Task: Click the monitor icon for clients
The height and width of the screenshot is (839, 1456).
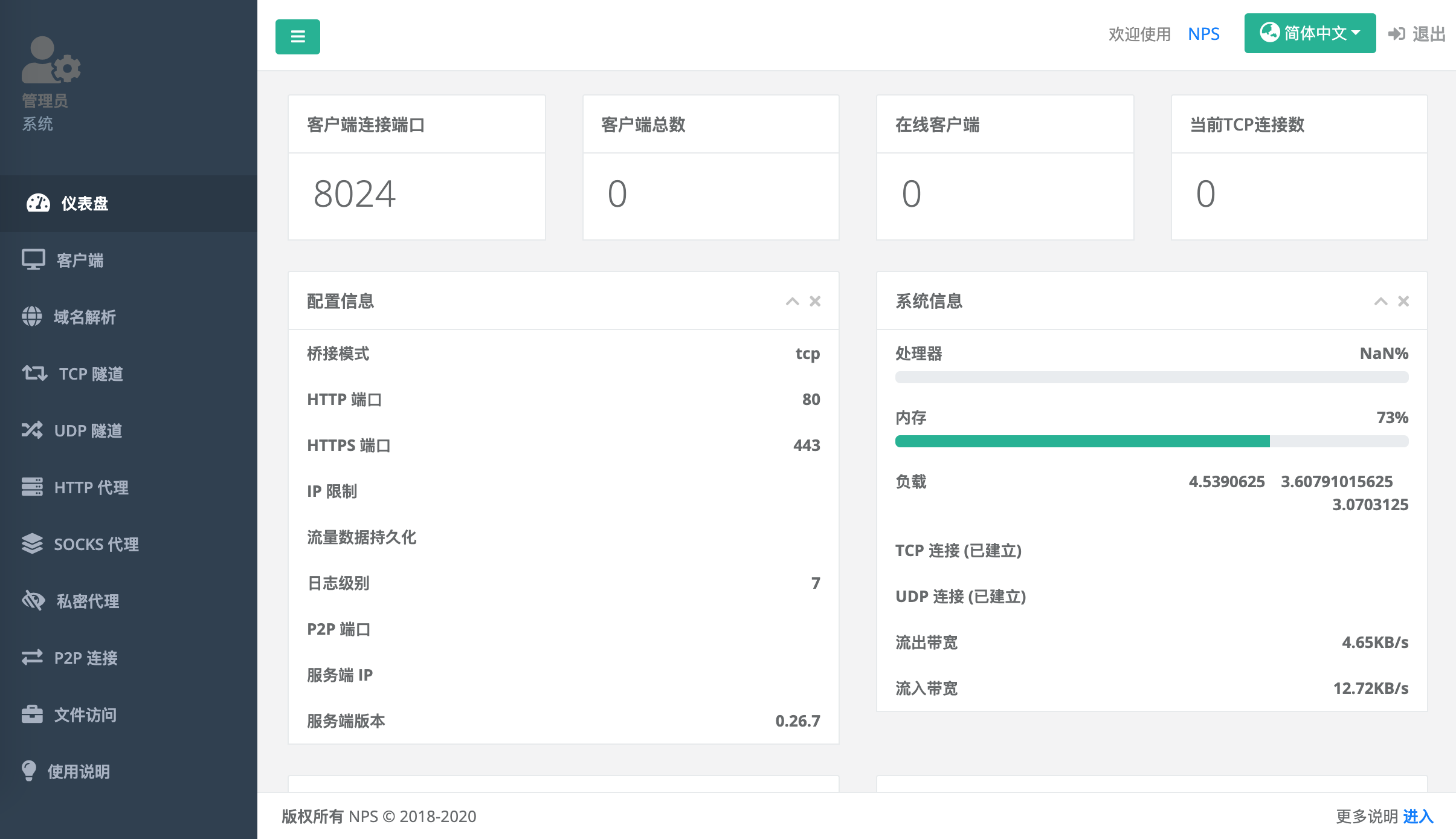Action: point(33,260)
